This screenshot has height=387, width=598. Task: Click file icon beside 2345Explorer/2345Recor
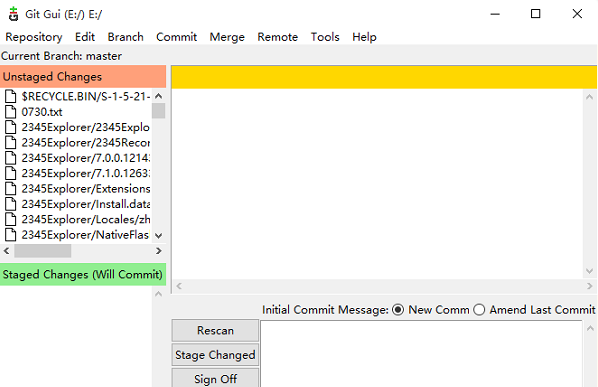pos(11,143)
